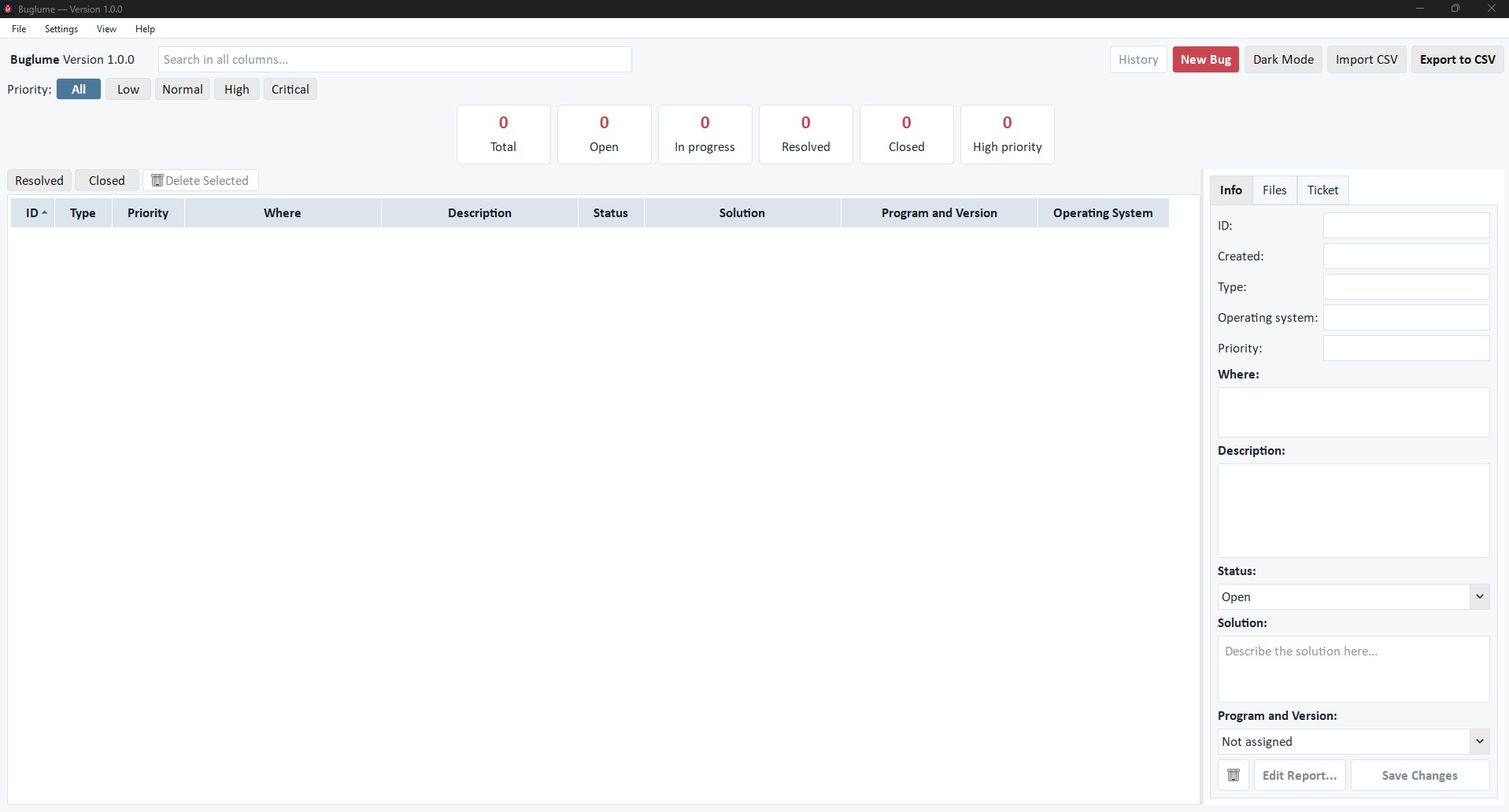Click the trash icon beside Edit Report
Image resolution: width=1509 pixels, height=812 pixels.
[x=1233, y=775]
